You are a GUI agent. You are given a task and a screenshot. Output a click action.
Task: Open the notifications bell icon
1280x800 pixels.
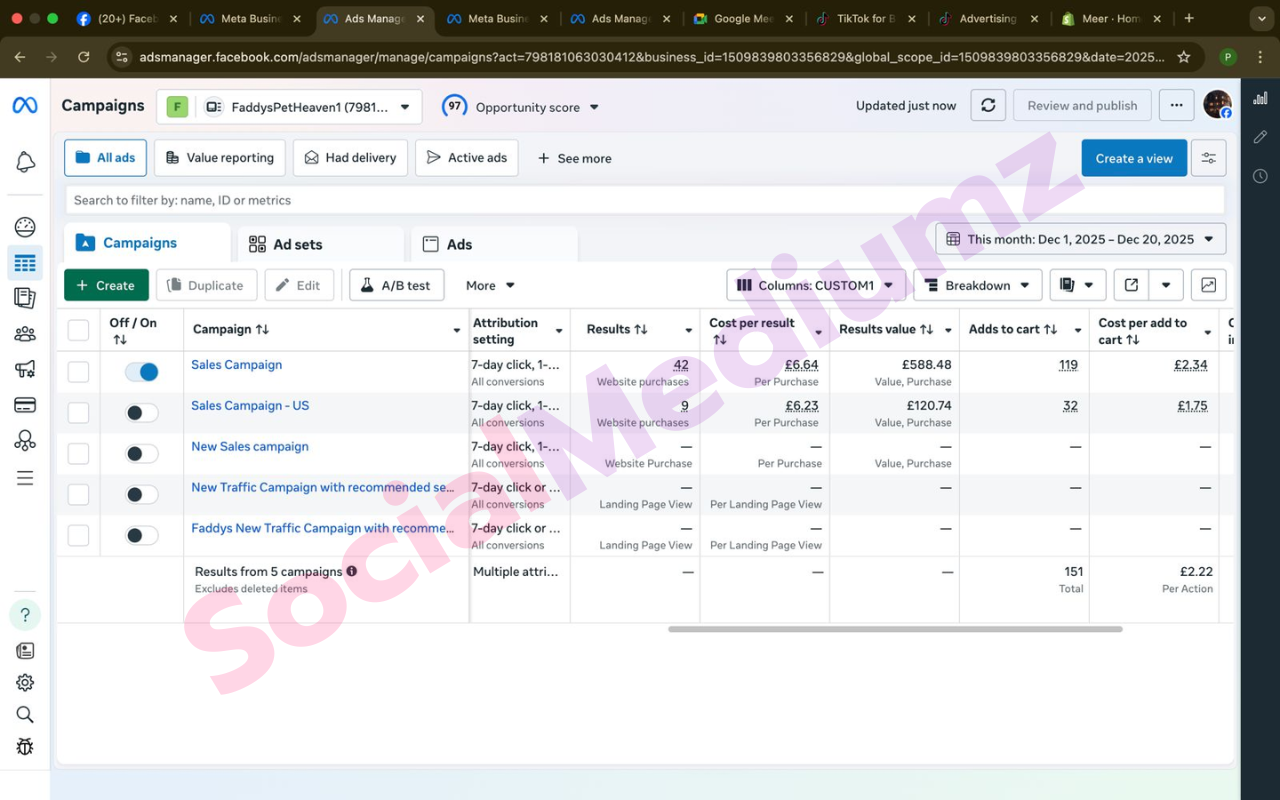(25, 163)
